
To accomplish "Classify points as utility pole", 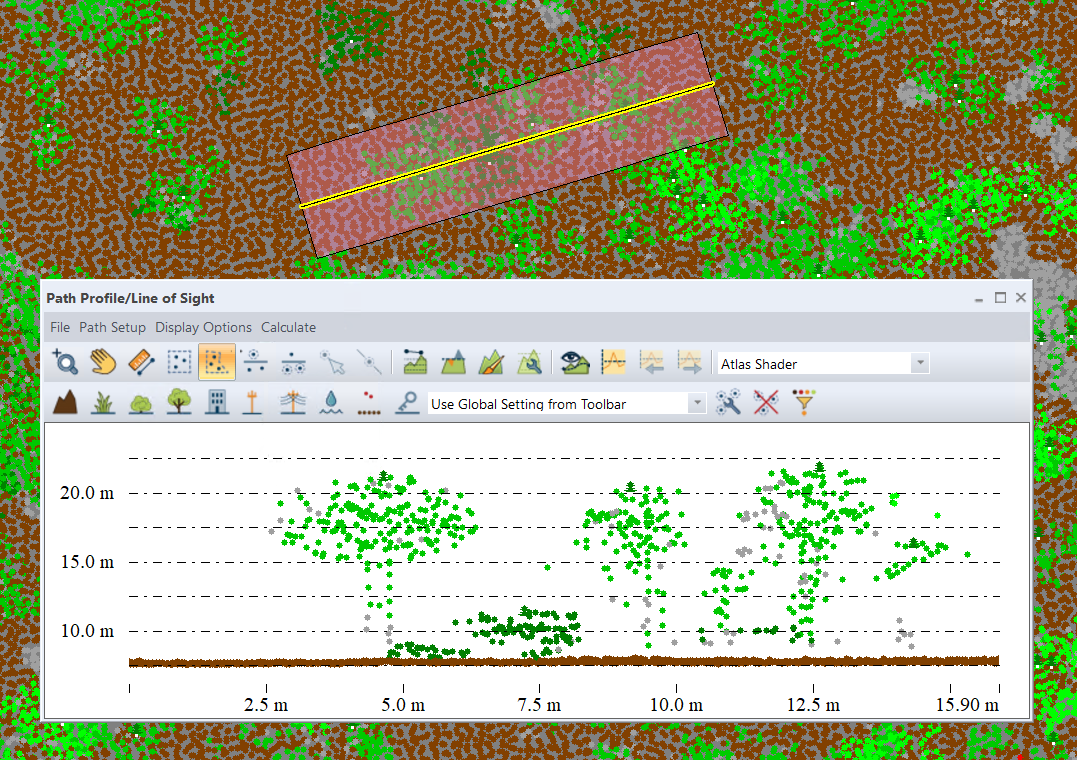I will [x=253, y=402].
